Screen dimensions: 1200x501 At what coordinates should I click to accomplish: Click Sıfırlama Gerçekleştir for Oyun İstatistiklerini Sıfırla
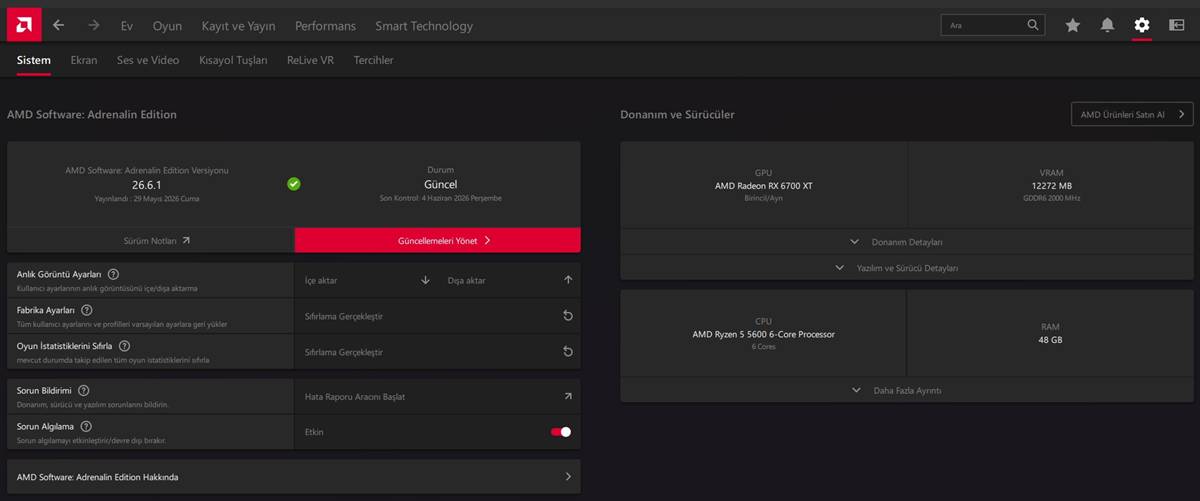pyautogui.click(x=344, y=353)
